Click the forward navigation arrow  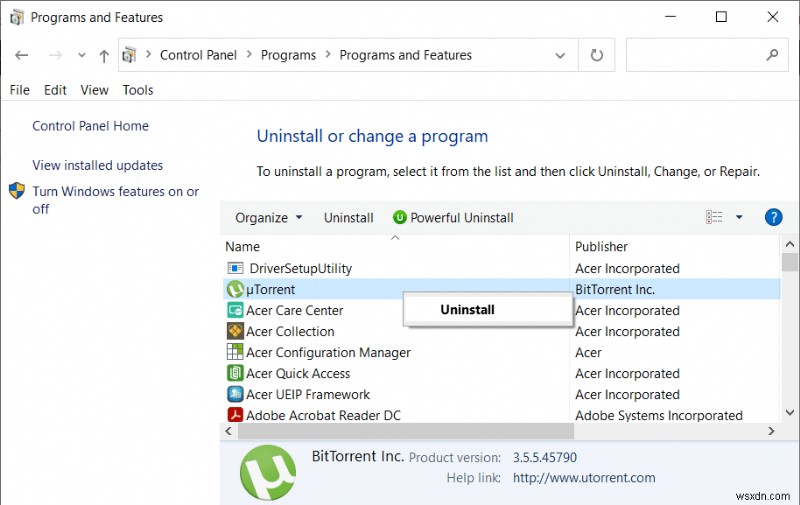tap(55, 55)
